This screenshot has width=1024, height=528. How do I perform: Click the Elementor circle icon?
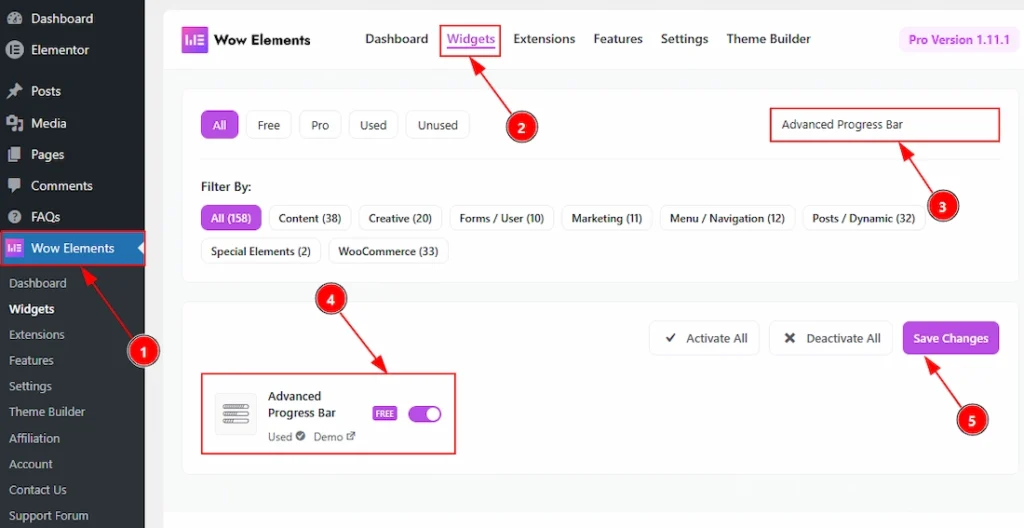tap(14, 50)
